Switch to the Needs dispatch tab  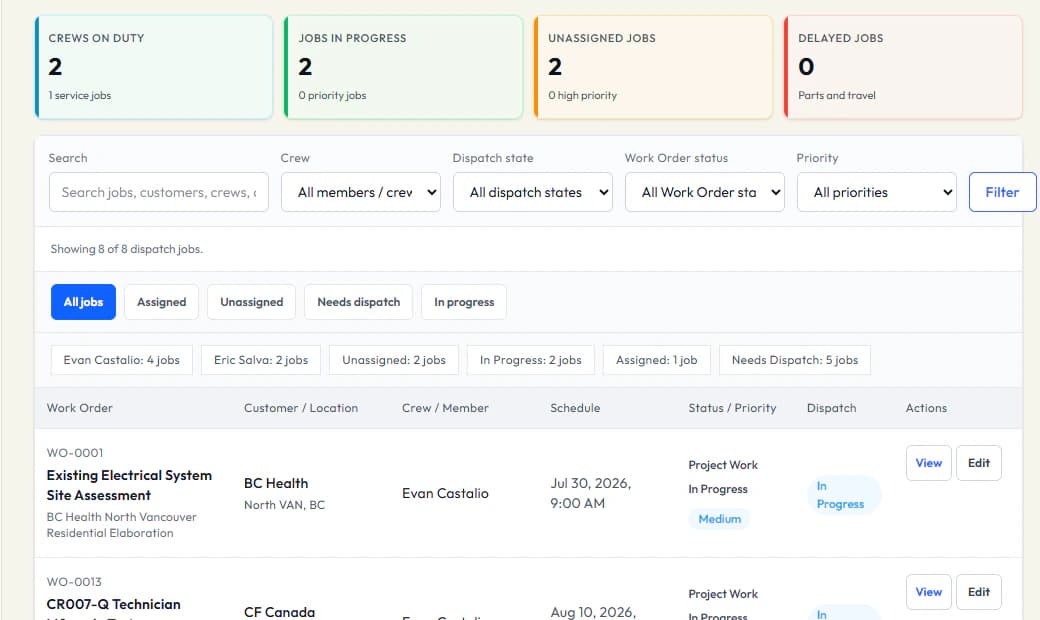click(x=358, y=302)
